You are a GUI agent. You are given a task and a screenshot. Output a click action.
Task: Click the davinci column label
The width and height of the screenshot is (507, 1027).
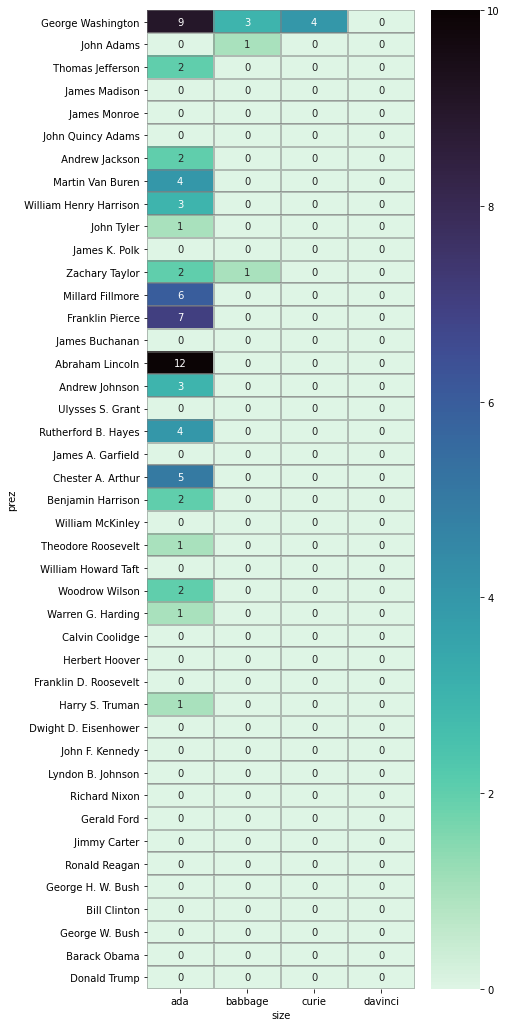pos(381,1002)
